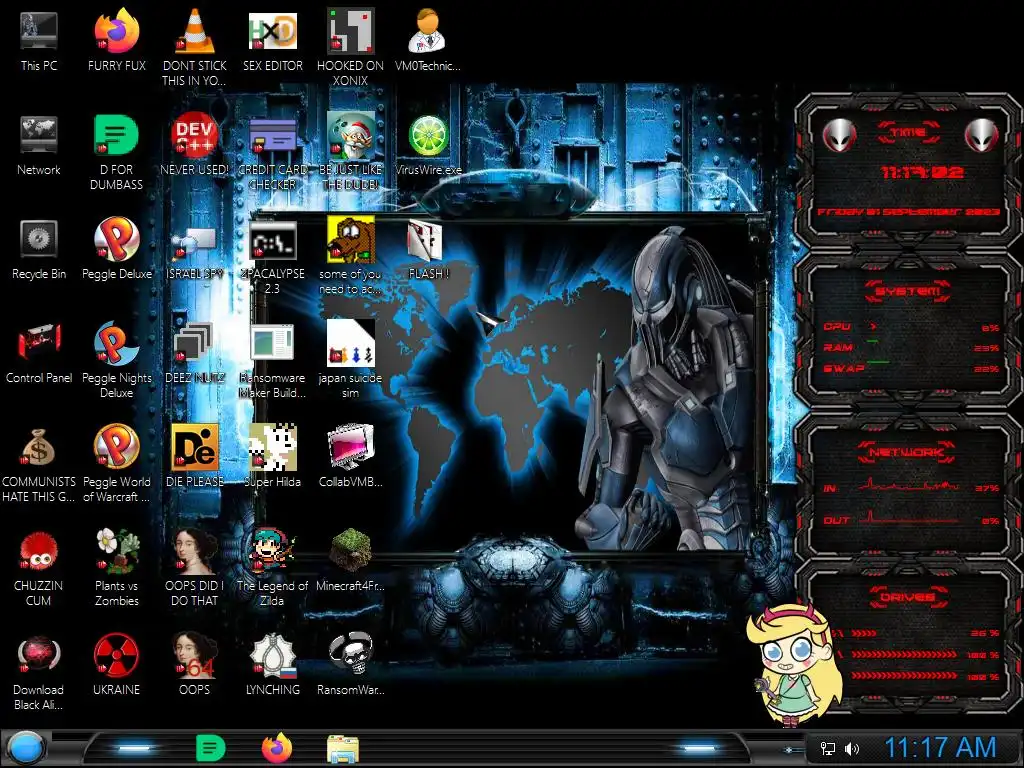The image size is (1024, 768).
Task: Launch Firefox from the taskbar
Action: [x=277, y=748]
